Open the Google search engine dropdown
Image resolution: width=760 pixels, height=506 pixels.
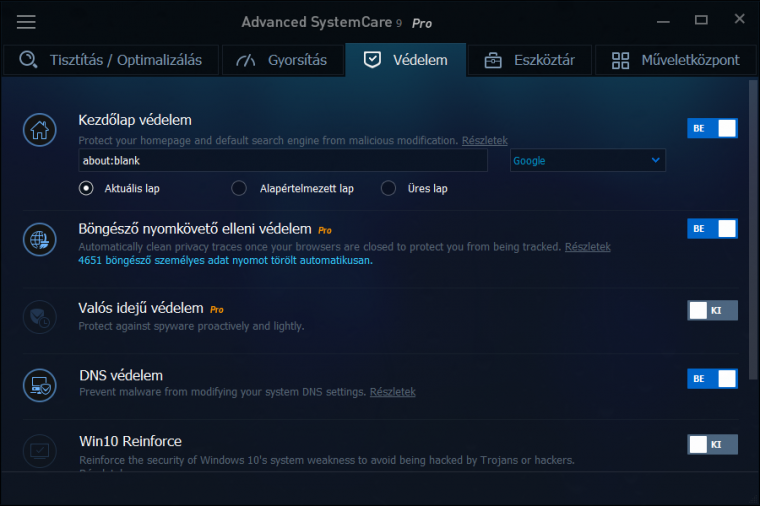click(x=587, y=160)
